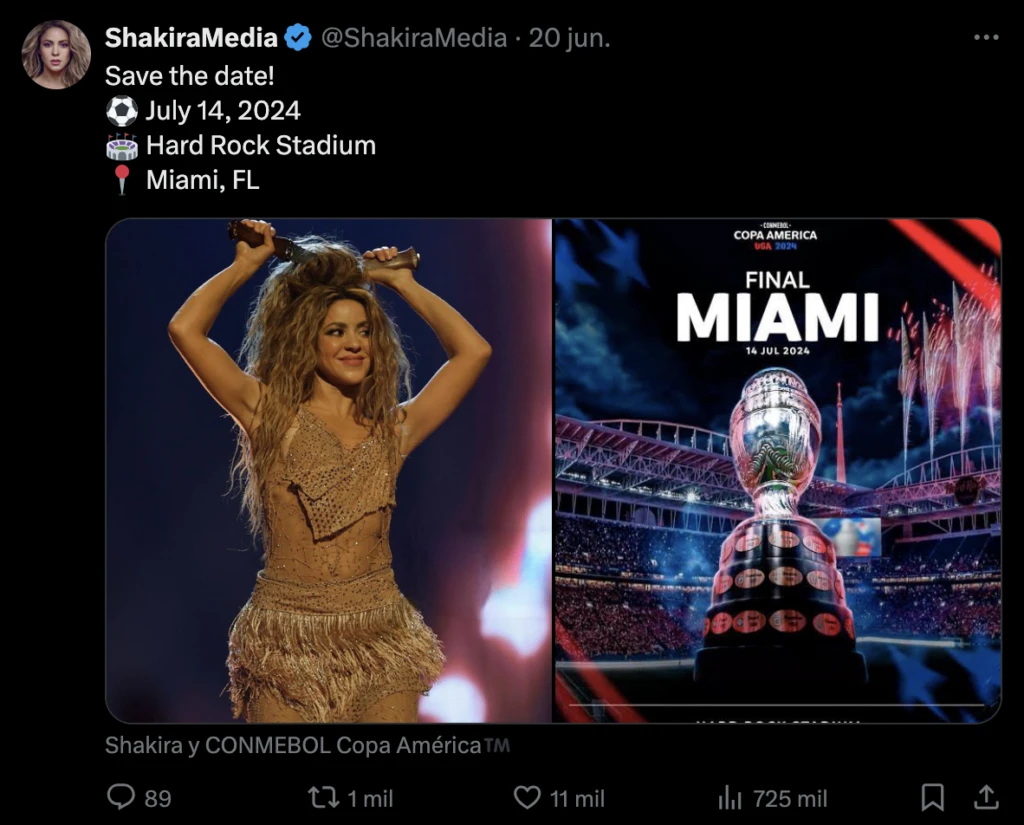Viewport: 1024px width, 825px height.
Task: Open the @ShakiraMedia handle link
Action: pos(413,38)
